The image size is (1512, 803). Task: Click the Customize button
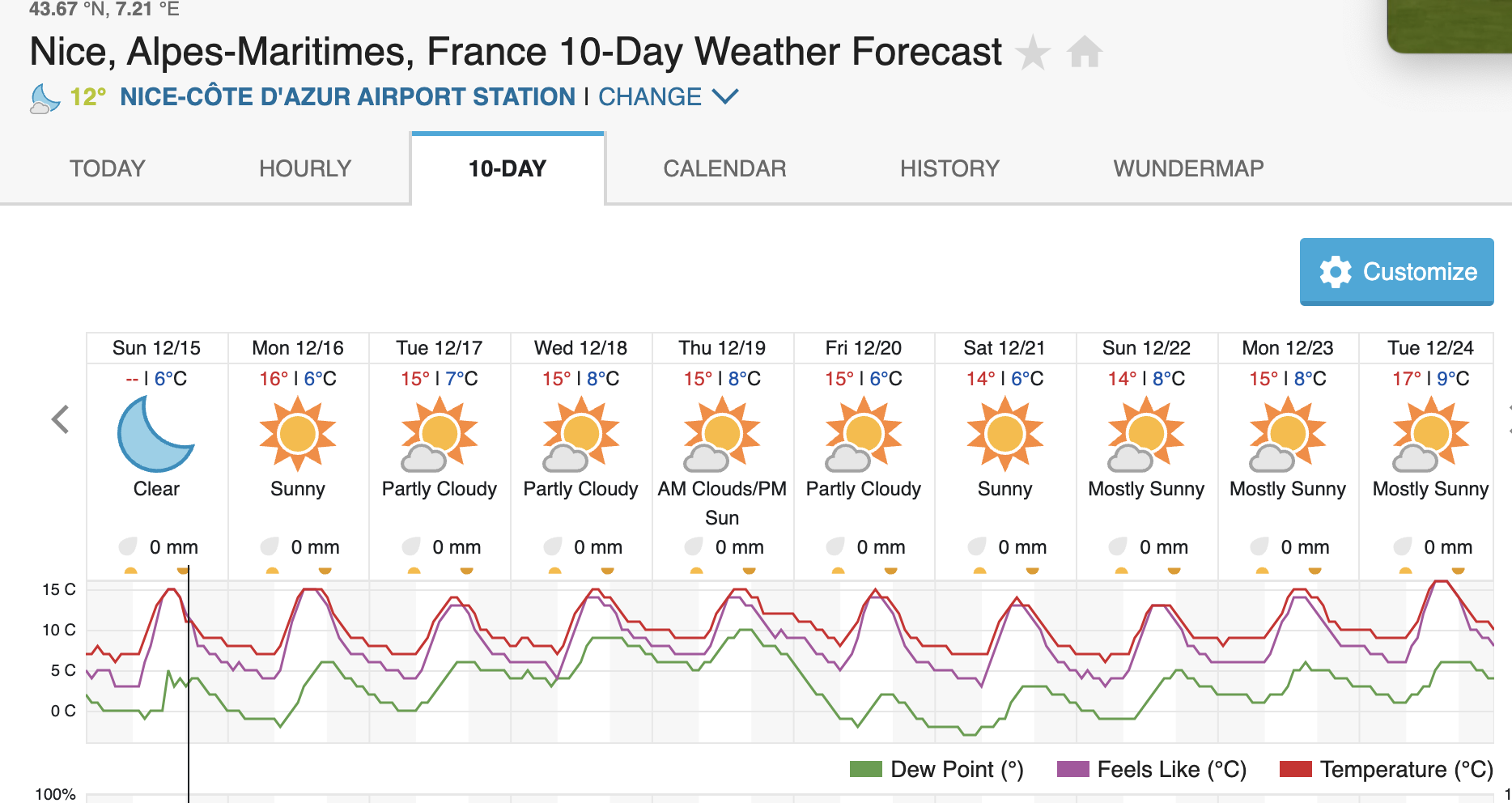pyautogui.click(x=1397, y=272)
